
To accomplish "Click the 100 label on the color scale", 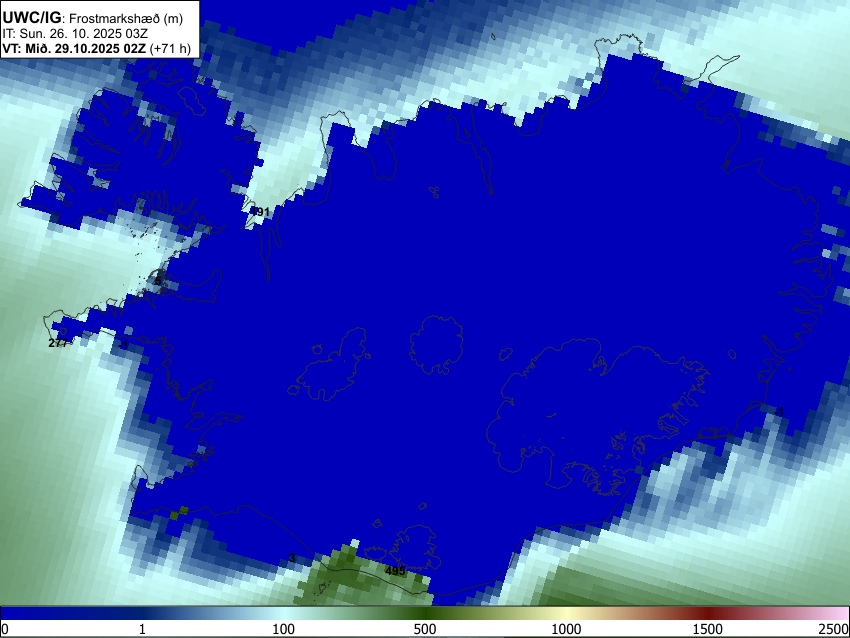I will click(x=284, y=629).
